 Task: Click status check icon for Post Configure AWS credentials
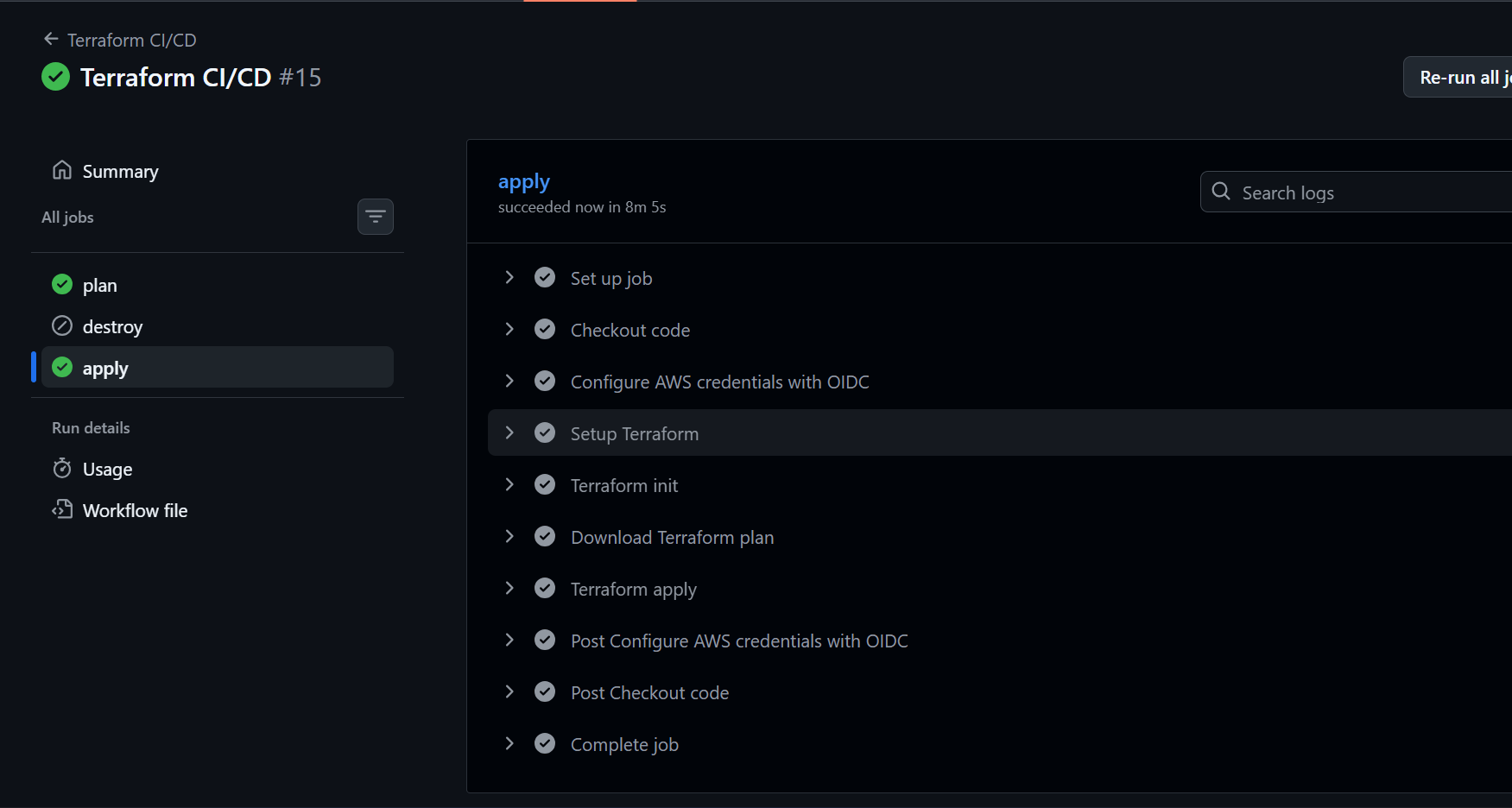545,640
